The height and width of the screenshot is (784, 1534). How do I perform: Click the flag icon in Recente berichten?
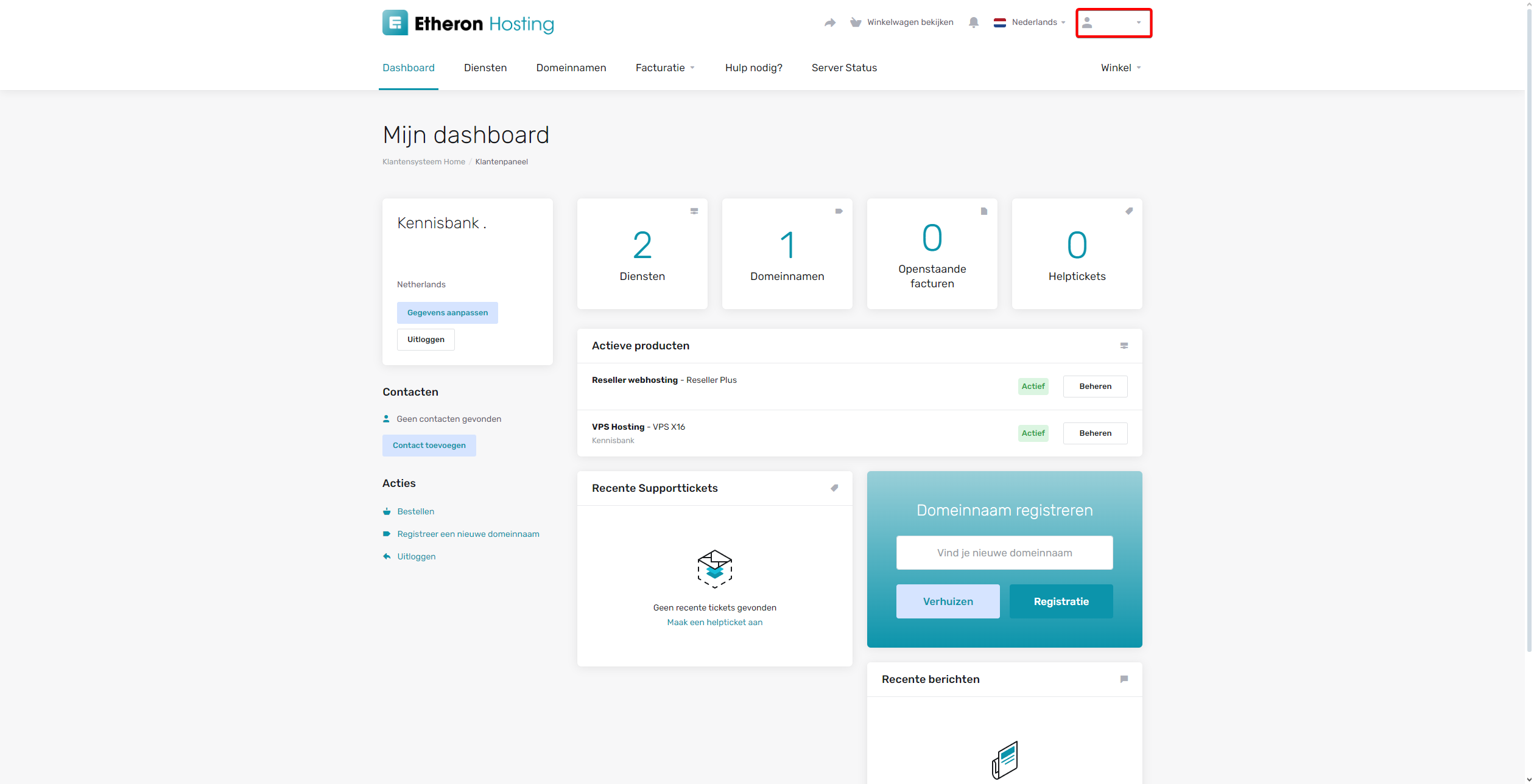pyautogui.click(x=1124, y=679)
